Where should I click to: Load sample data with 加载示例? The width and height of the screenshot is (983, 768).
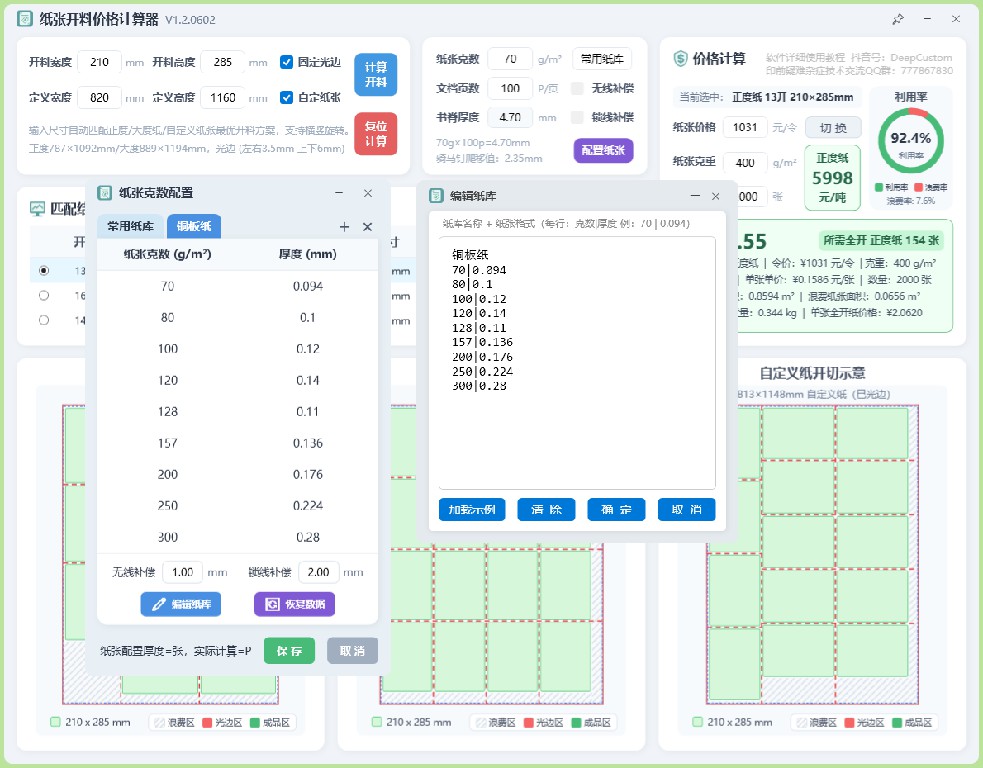472,510
